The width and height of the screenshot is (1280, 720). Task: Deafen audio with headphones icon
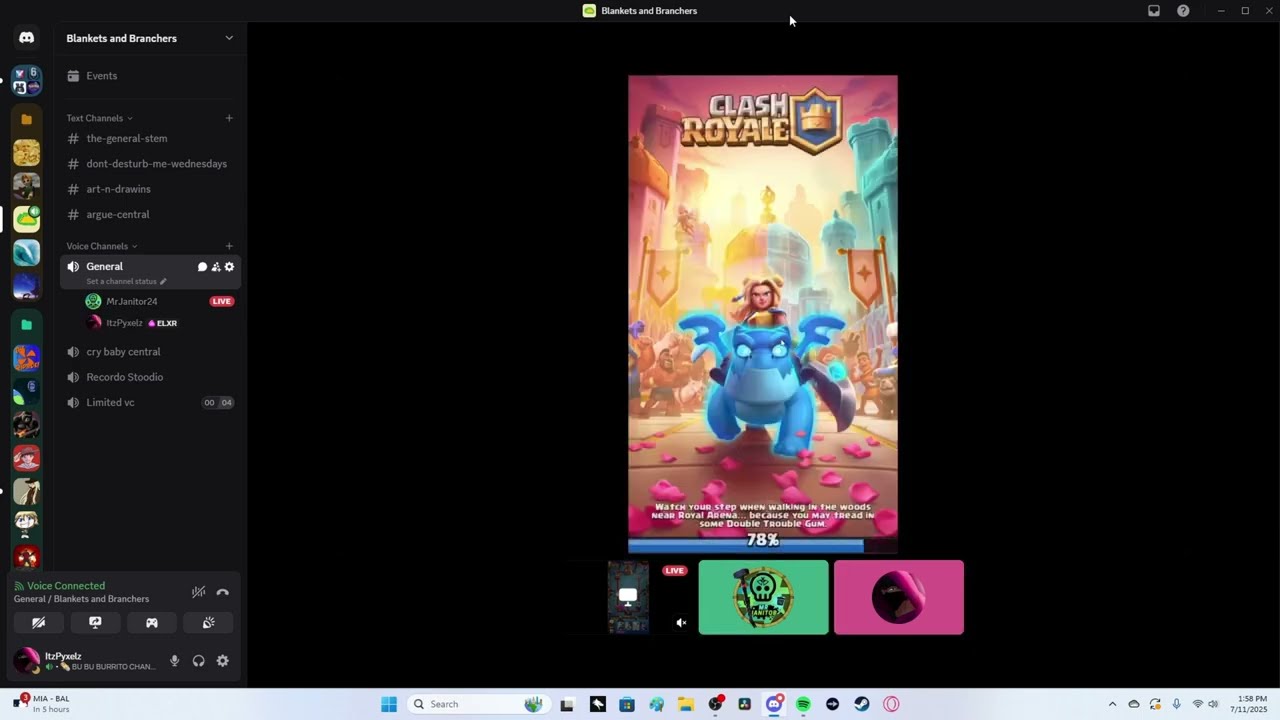coord(198,661)
